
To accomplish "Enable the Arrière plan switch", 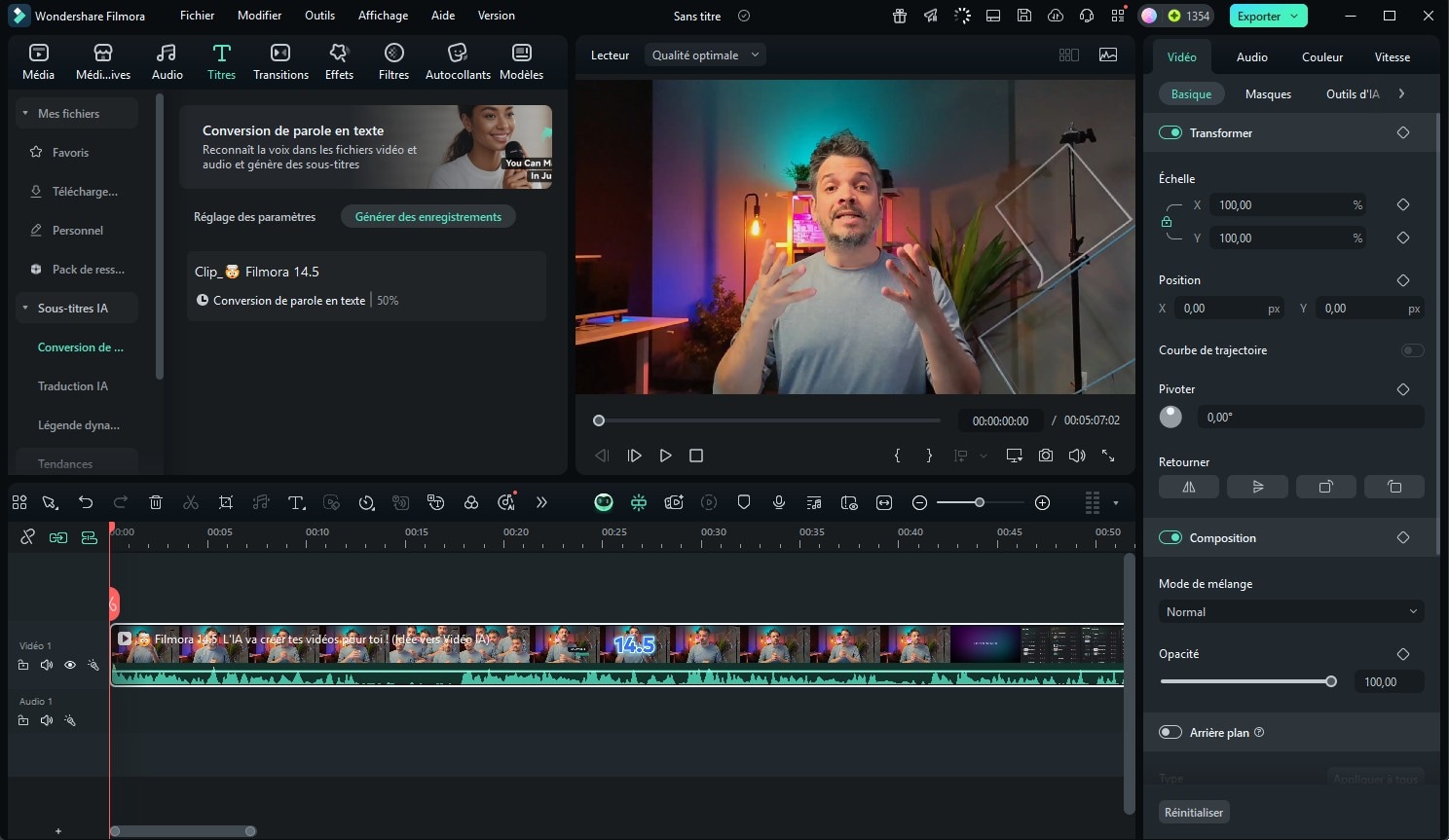I will click(1170, 732).
